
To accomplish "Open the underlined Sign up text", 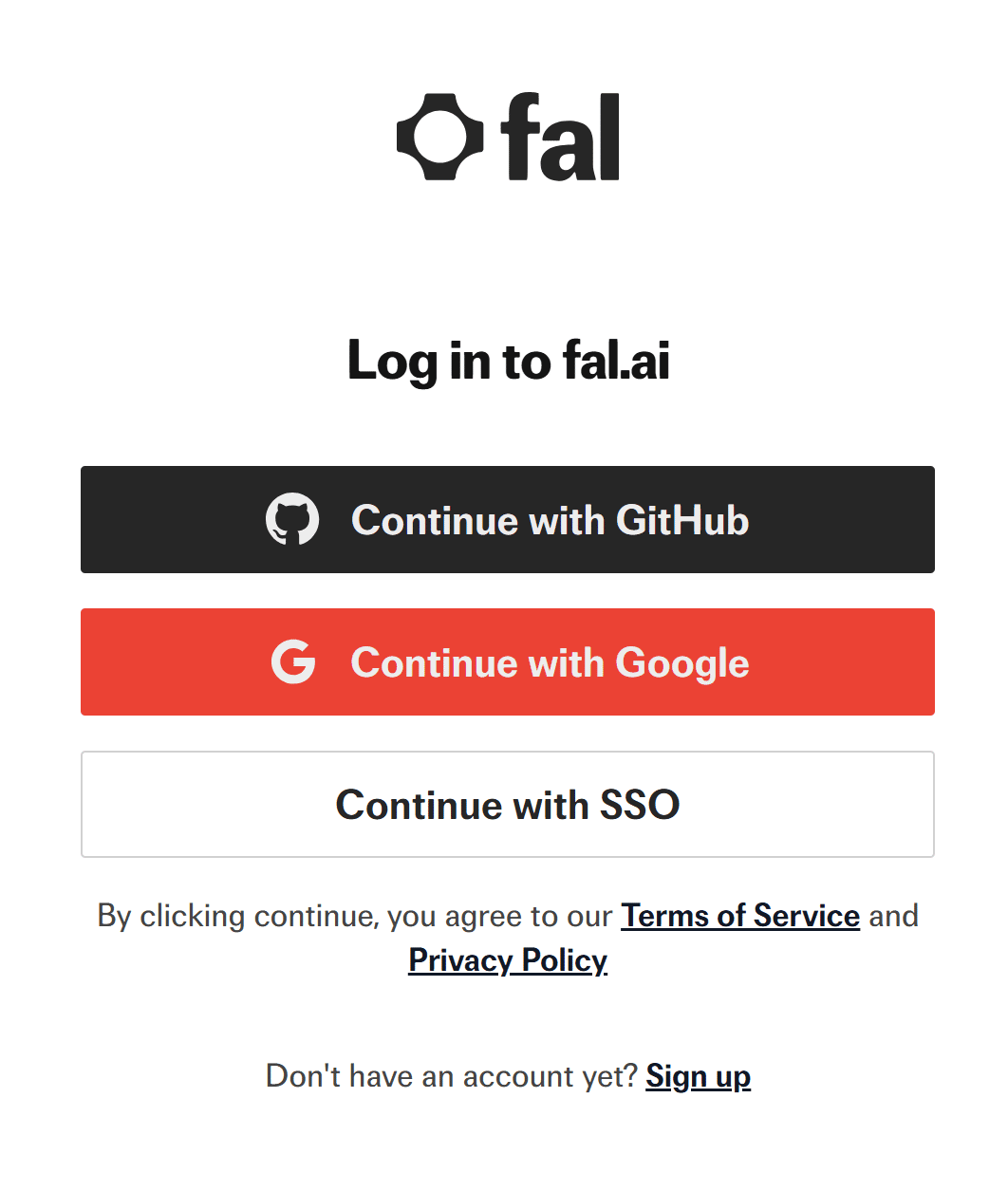I will pyautogui.click(x=698, y=1076).
